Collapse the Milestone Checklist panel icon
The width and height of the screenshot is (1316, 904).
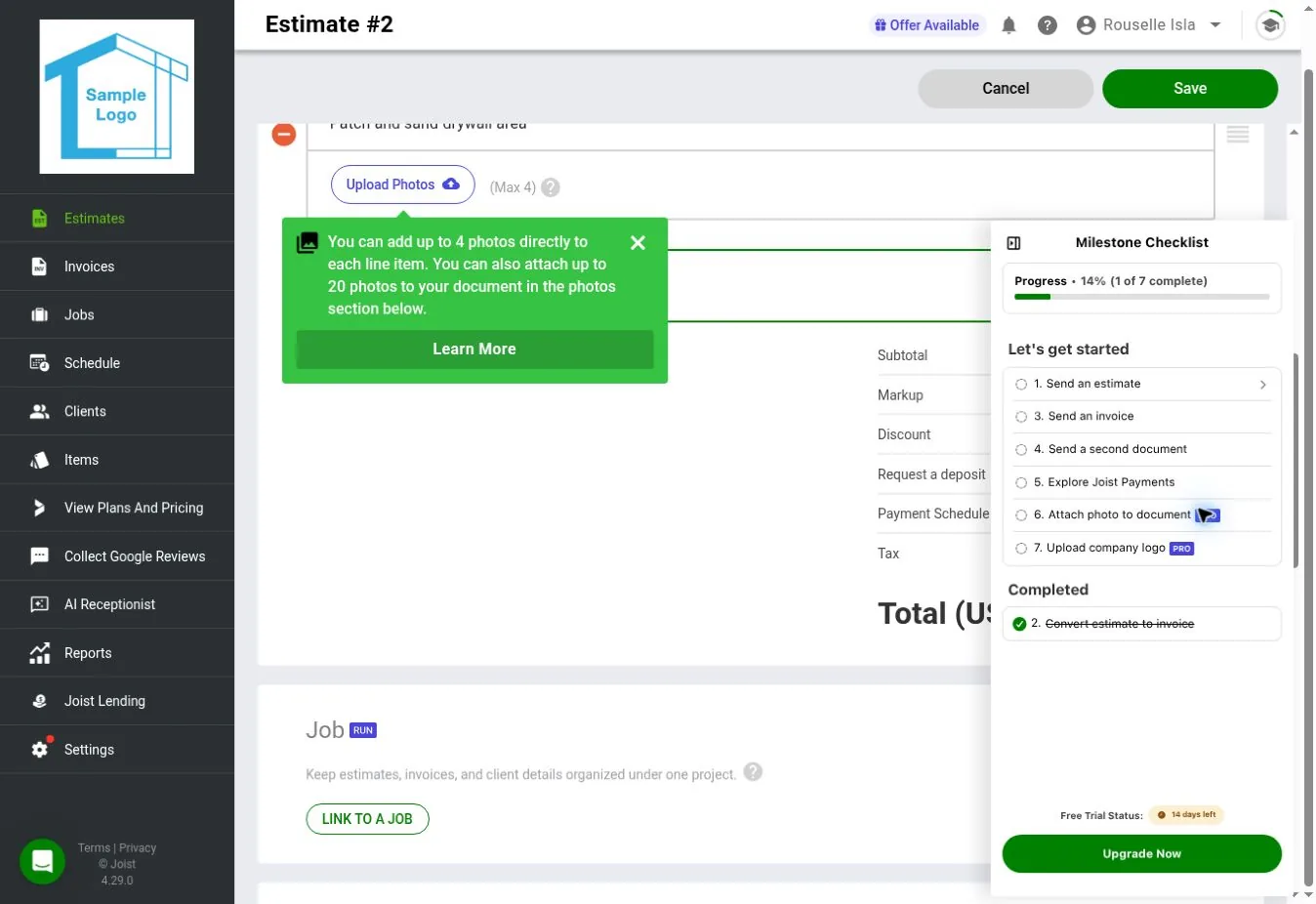click(1013, 243)
